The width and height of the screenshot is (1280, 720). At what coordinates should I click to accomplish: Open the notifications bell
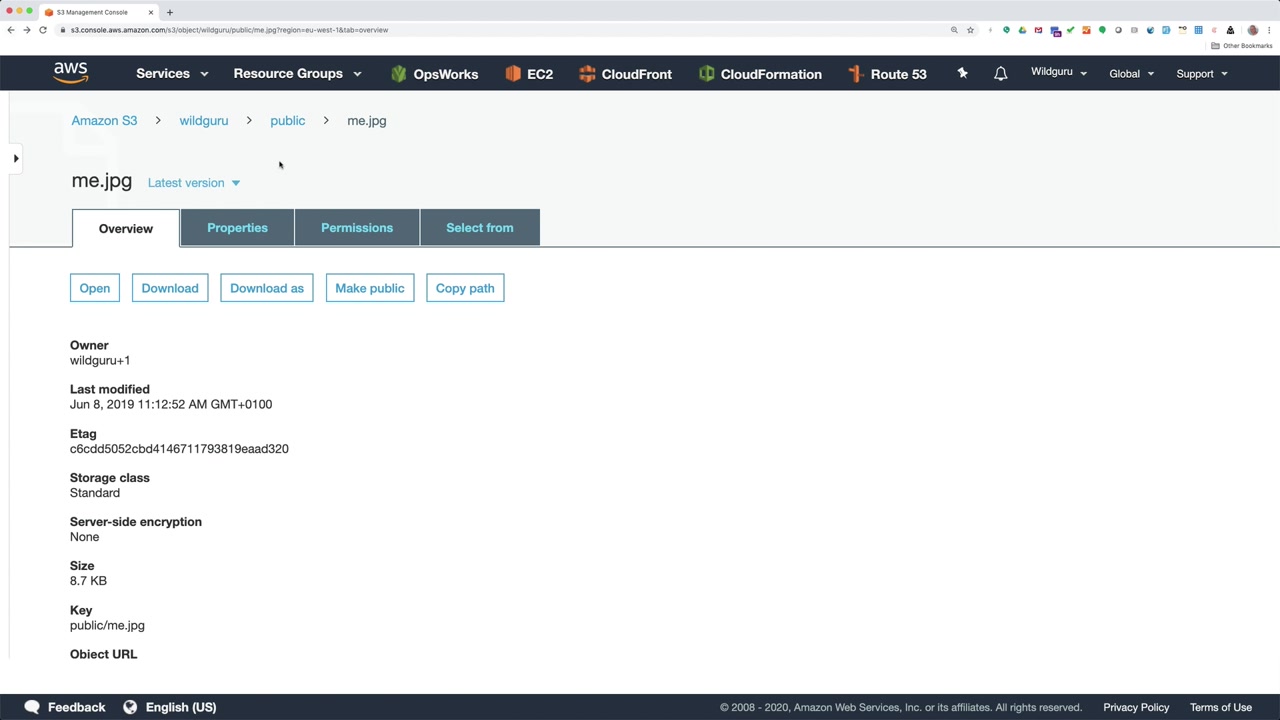coord(1000,74)
